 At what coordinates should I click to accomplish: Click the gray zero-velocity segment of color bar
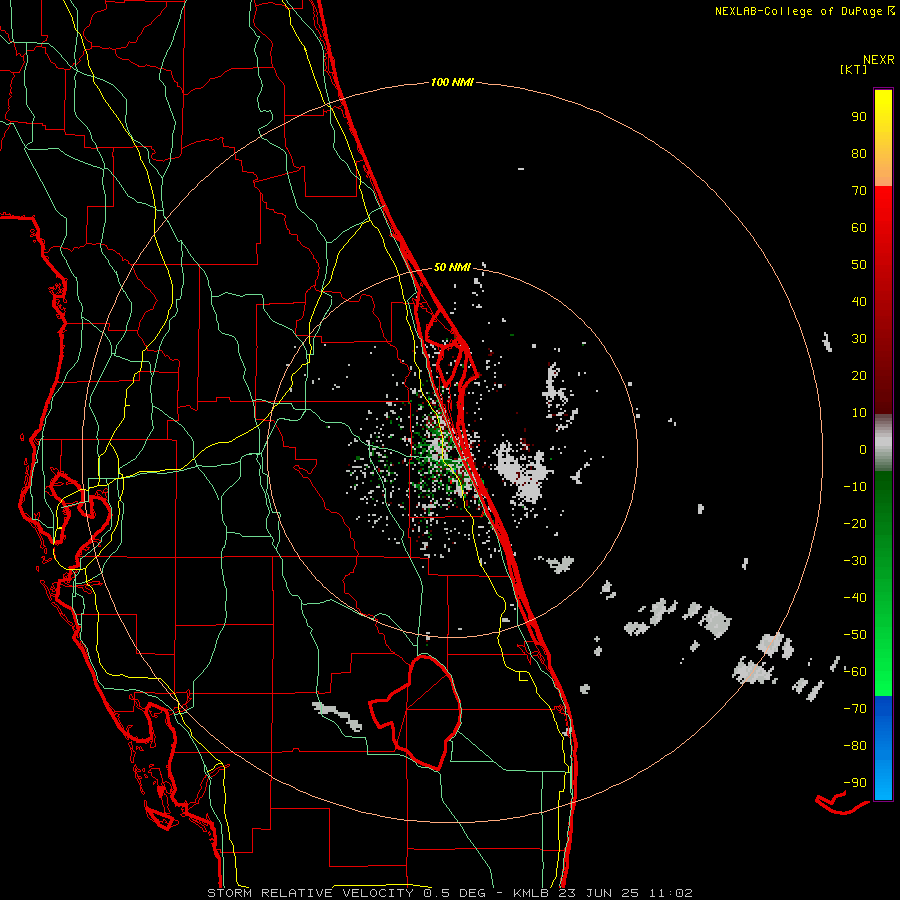tap(883, 443)
